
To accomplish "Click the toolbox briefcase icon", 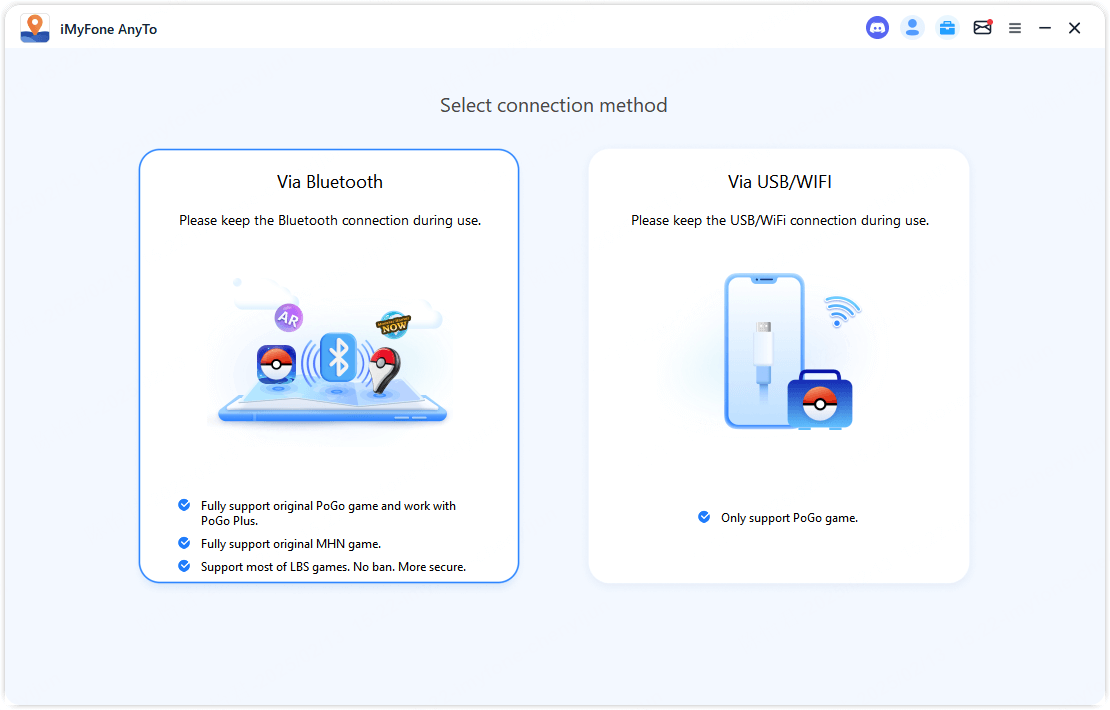I will click(947, 28).
